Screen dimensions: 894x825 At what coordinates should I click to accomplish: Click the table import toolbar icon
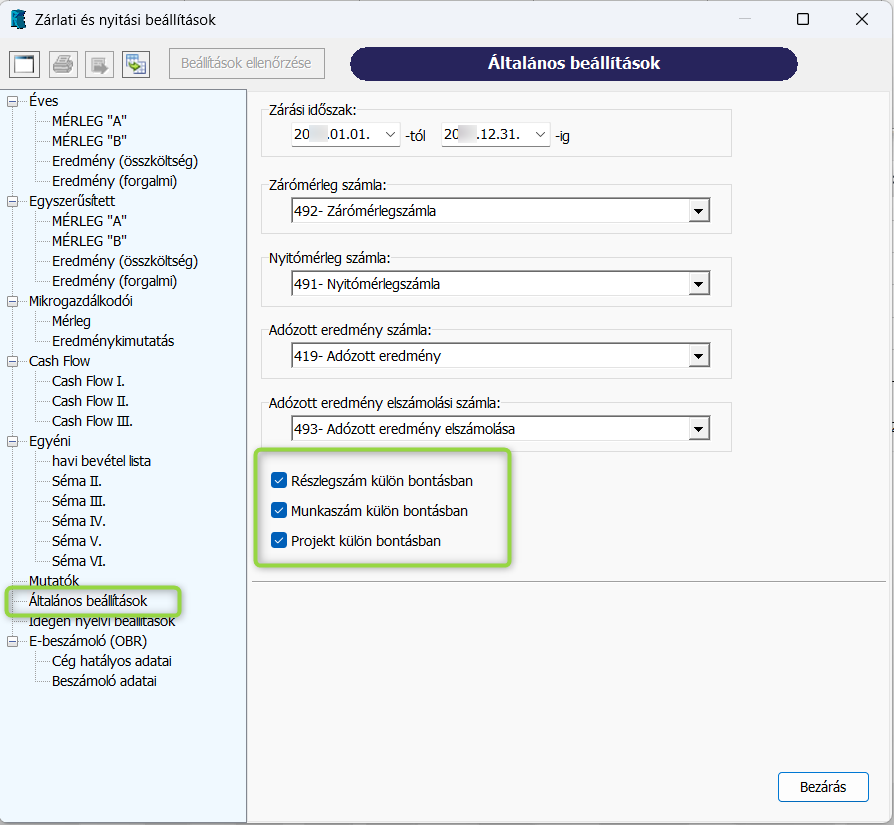point(136,63)
